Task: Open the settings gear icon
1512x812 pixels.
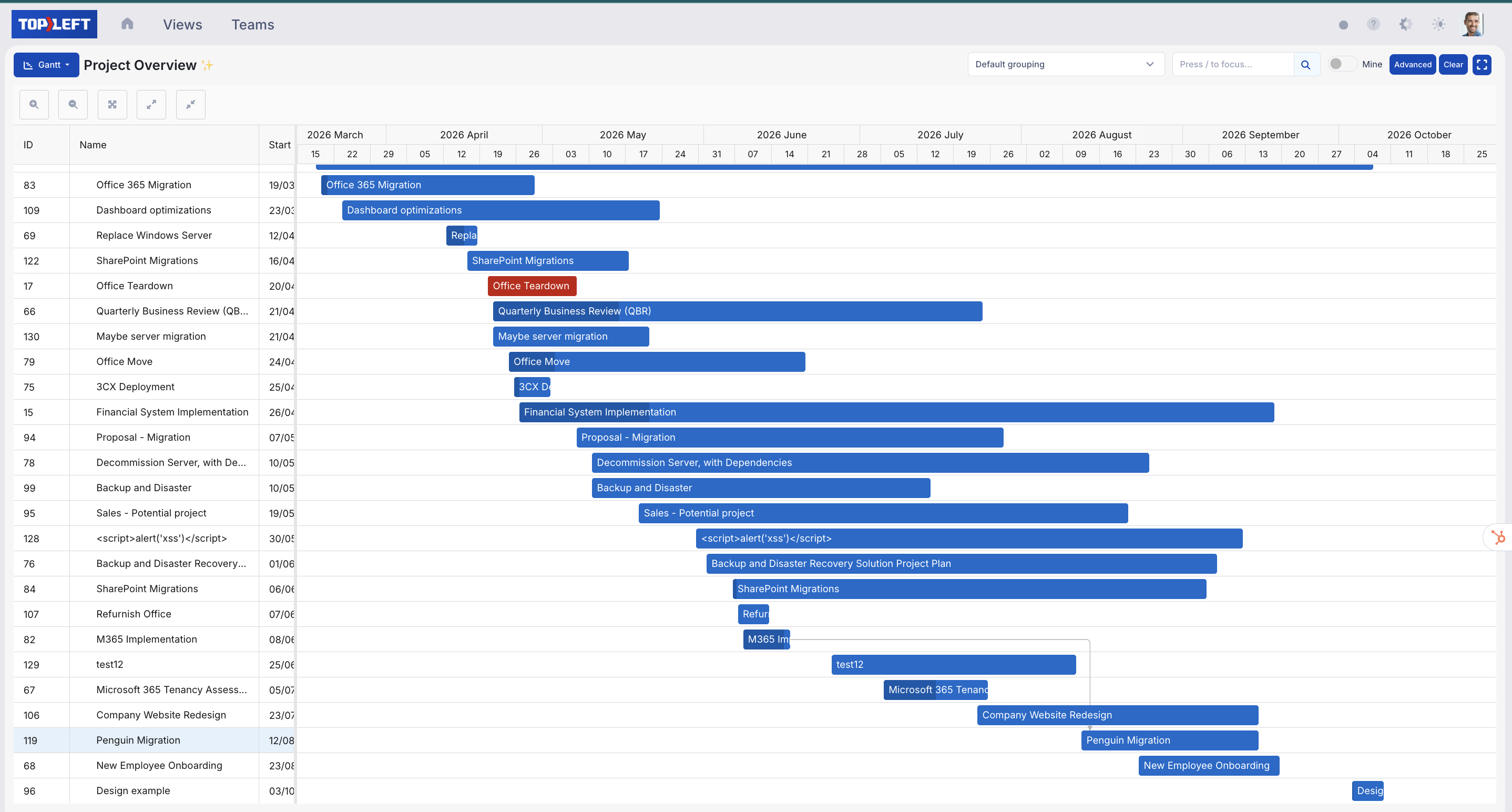Action: point(1406,24)
